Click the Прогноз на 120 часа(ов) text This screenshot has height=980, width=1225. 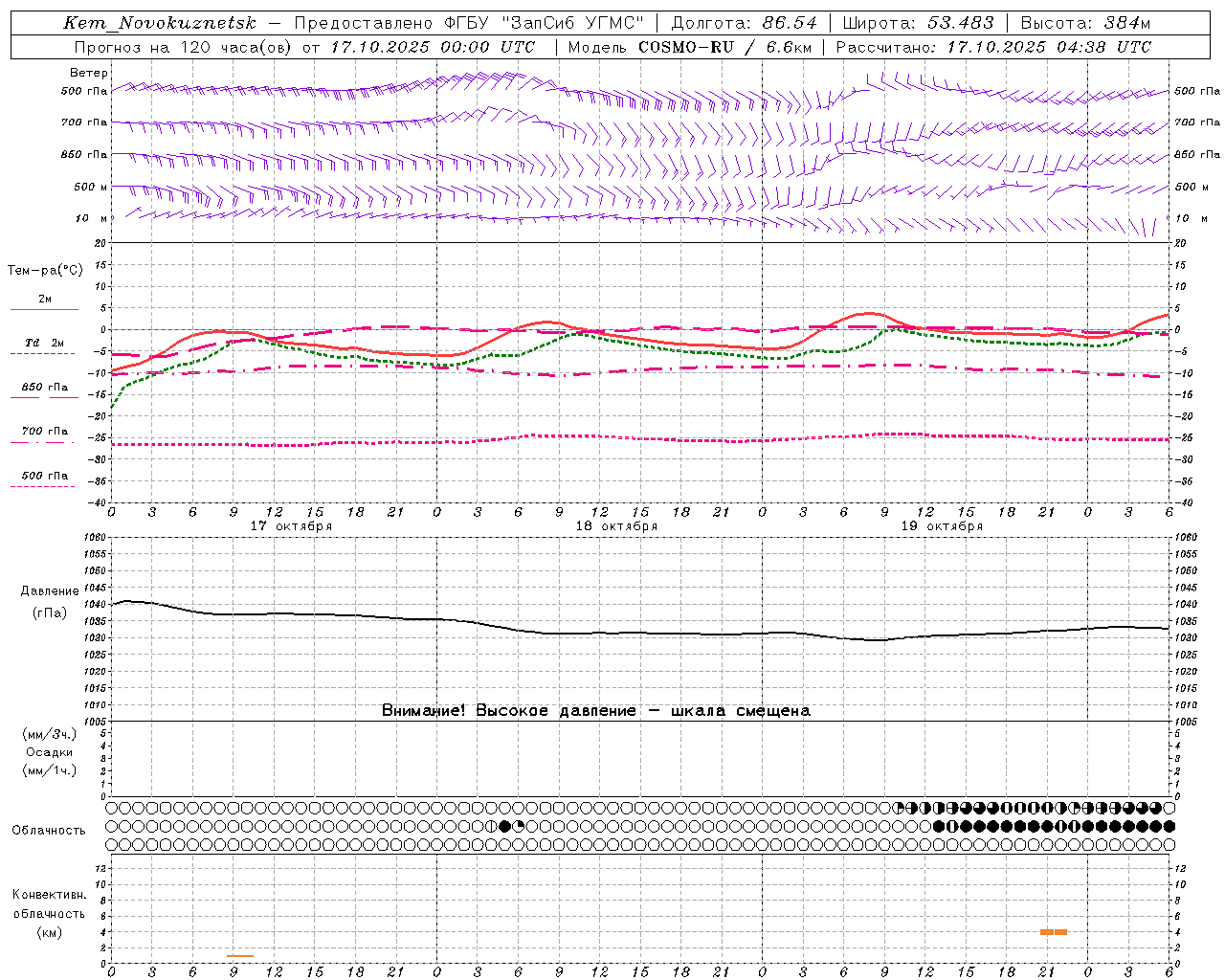(184, 47)
